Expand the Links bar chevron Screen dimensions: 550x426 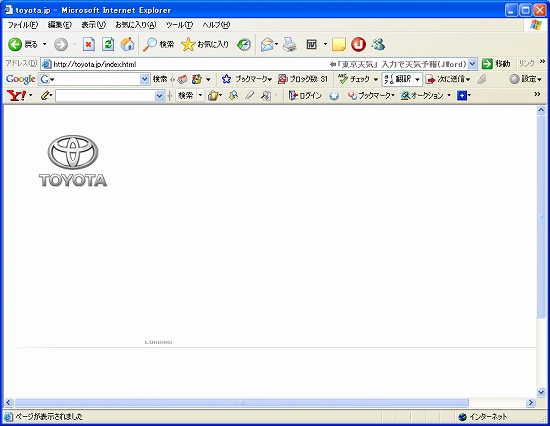542,62
